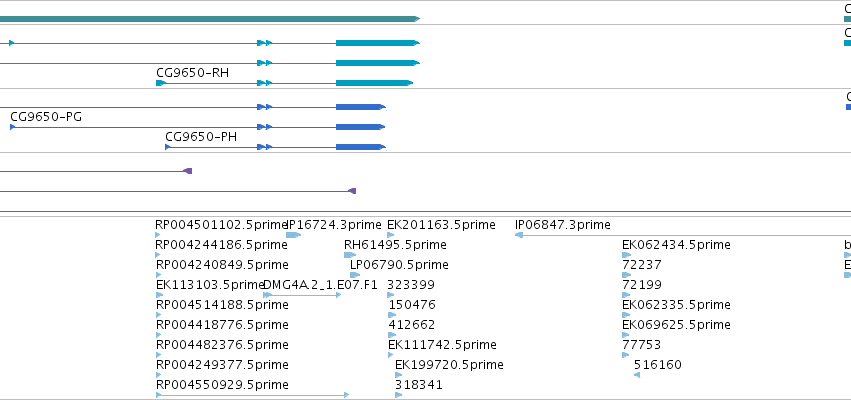Viewport: 851px width, 400px height.
Task: Select EST label RP004418776.5prime
Action: pos(222,325)
